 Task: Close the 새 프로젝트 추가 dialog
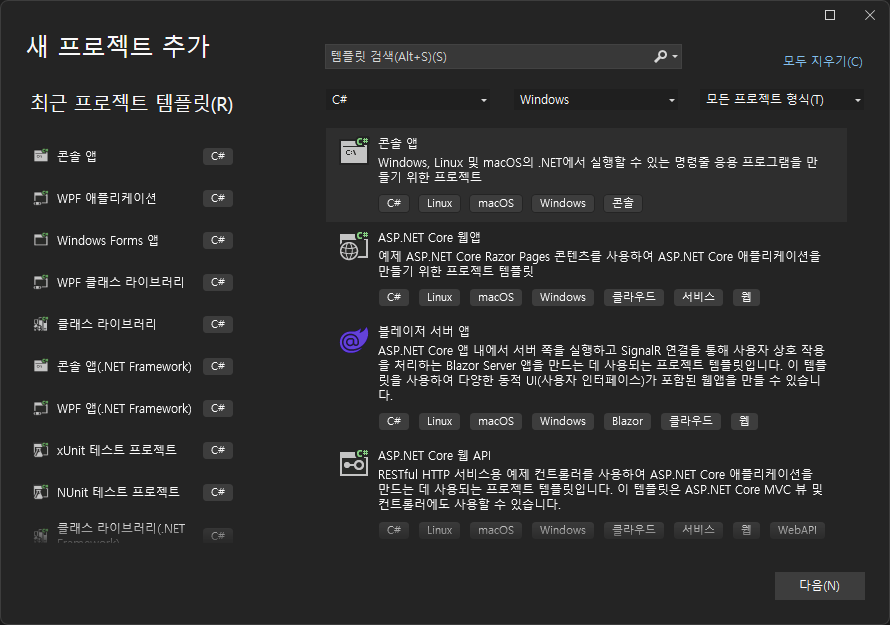870,15
